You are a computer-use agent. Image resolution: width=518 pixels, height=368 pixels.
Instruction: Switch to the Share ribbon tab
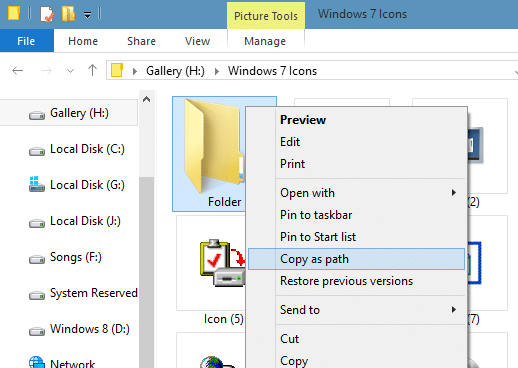coord(141,41)
